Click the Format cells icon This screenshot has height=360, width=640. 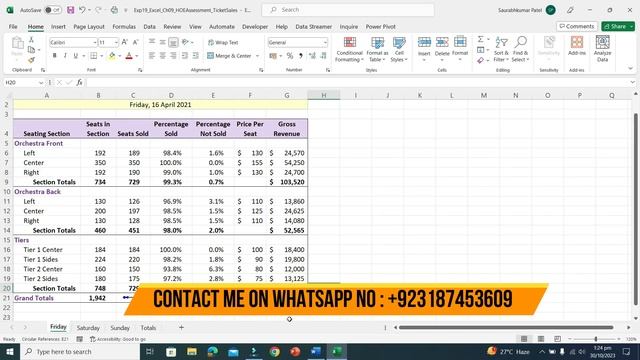tap(460, 42)
